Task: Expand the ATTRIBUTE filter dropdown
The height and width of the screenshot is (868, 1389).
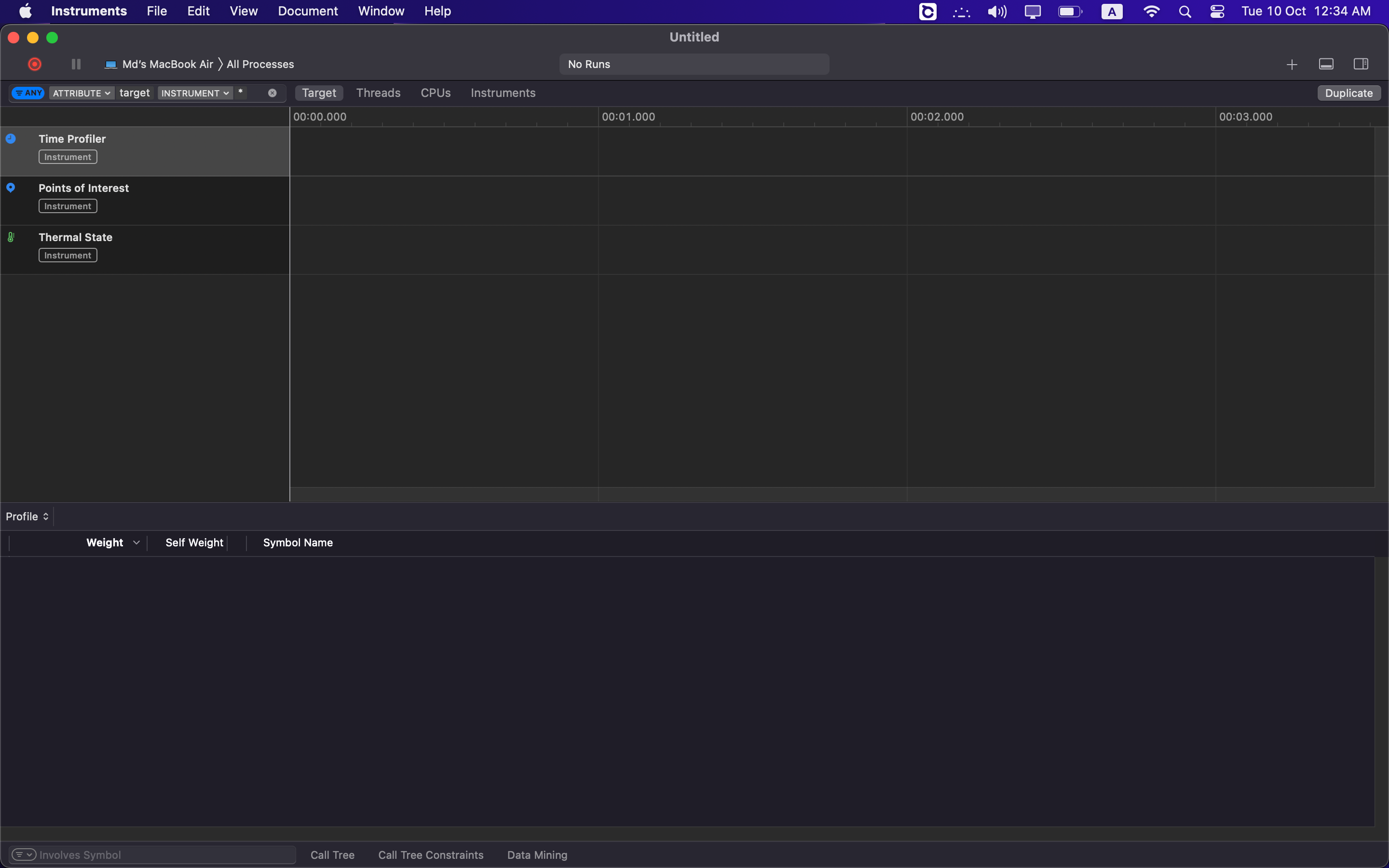Action: tap(81, 92)
